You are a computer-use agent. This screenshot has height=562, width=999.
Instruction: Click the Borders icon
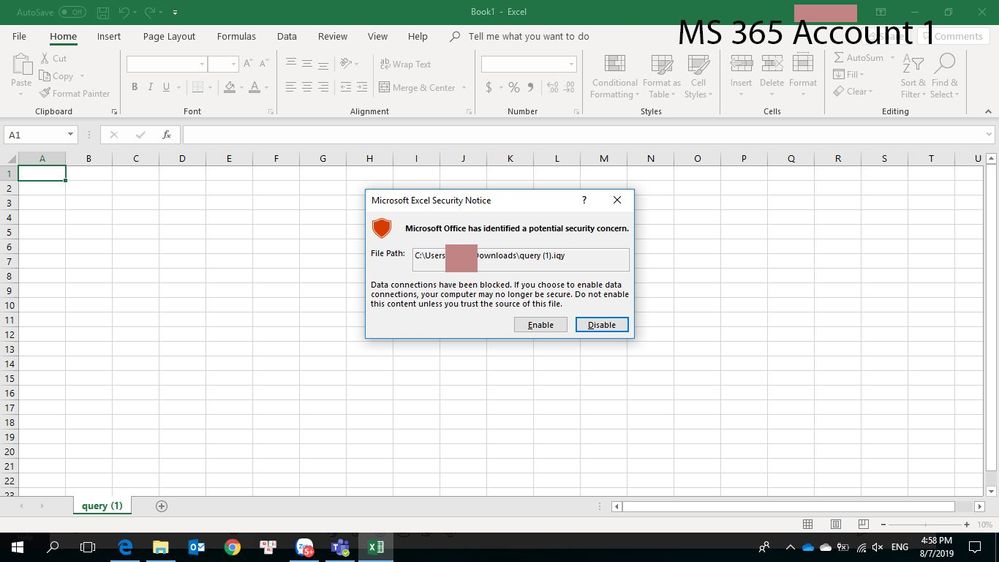[x=198, y=87]
